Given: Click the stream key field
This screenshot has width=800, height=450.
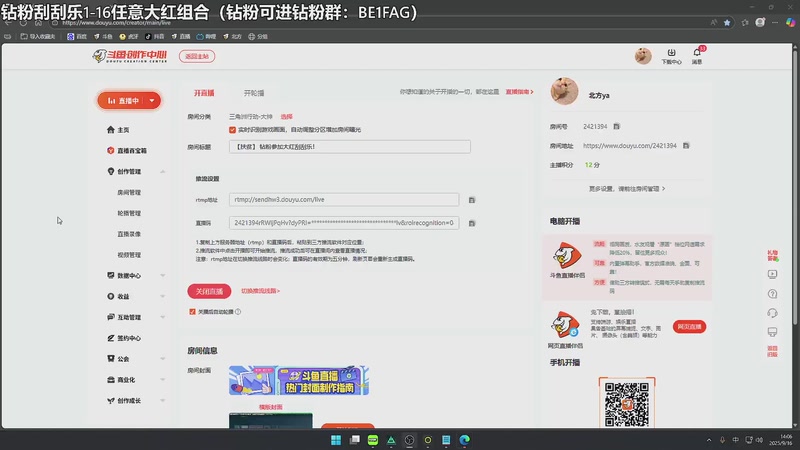Looking at the screenshot, I should pyautogui.click(x=344, y=223).
